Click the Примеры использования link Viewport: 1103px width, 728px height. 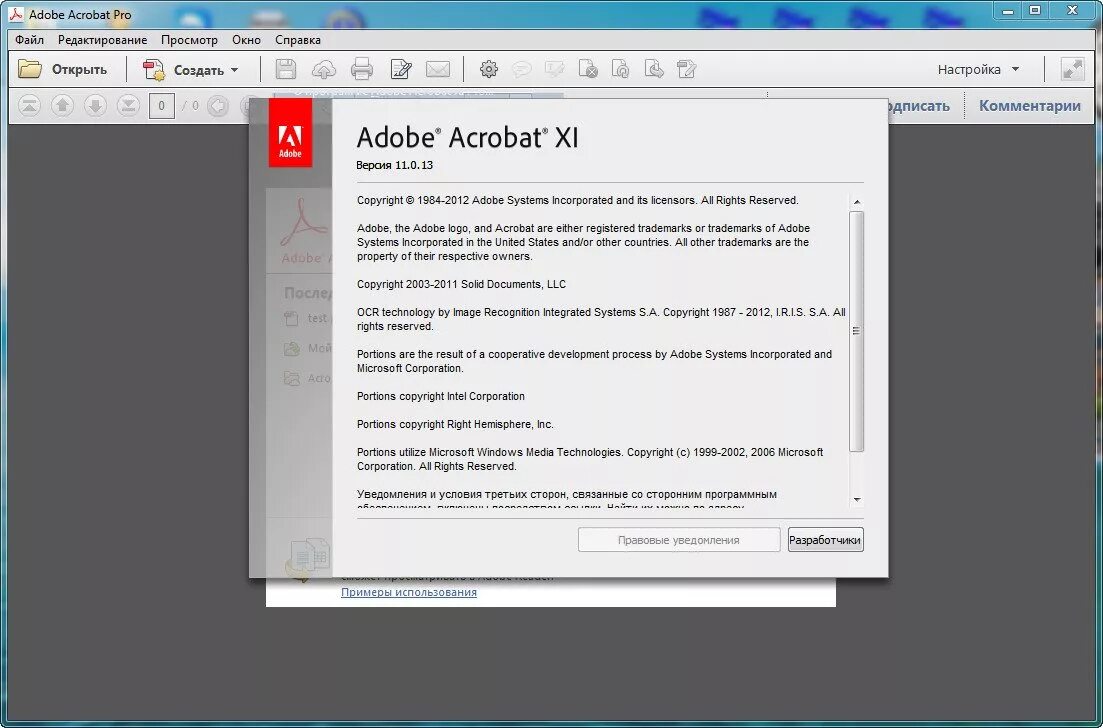(409, 592)
